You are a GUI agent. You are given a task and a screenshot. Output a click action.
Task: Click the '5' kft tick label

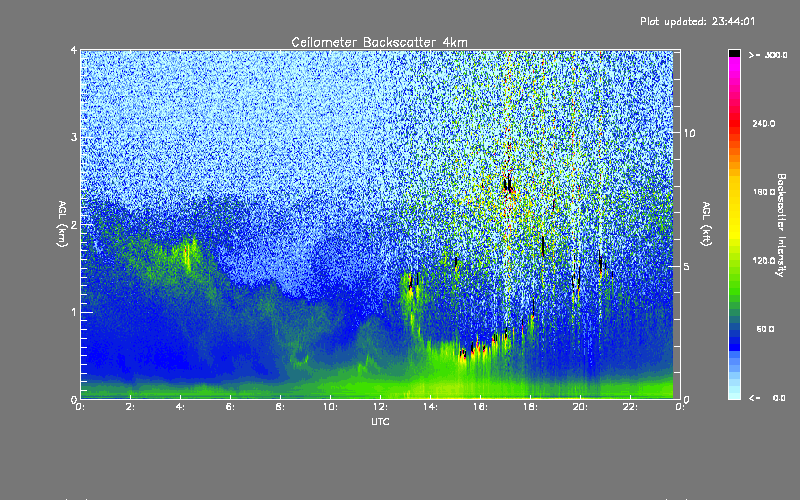point(686,266)
